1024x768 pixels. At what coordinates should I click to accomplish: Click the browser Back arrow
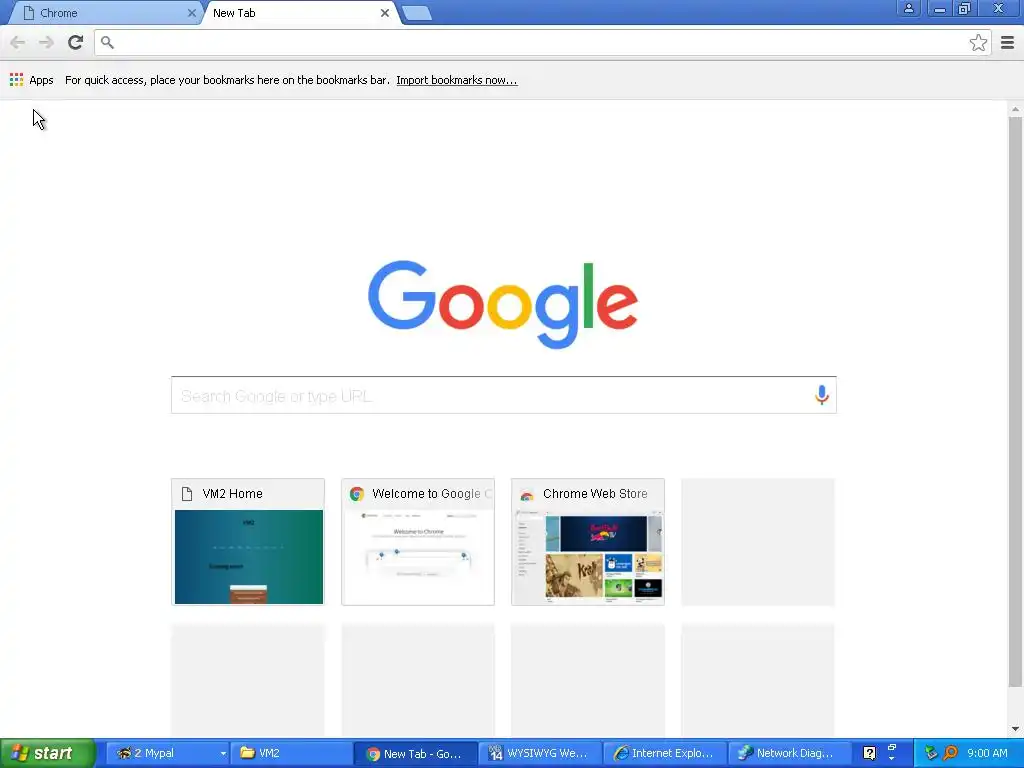18,42
